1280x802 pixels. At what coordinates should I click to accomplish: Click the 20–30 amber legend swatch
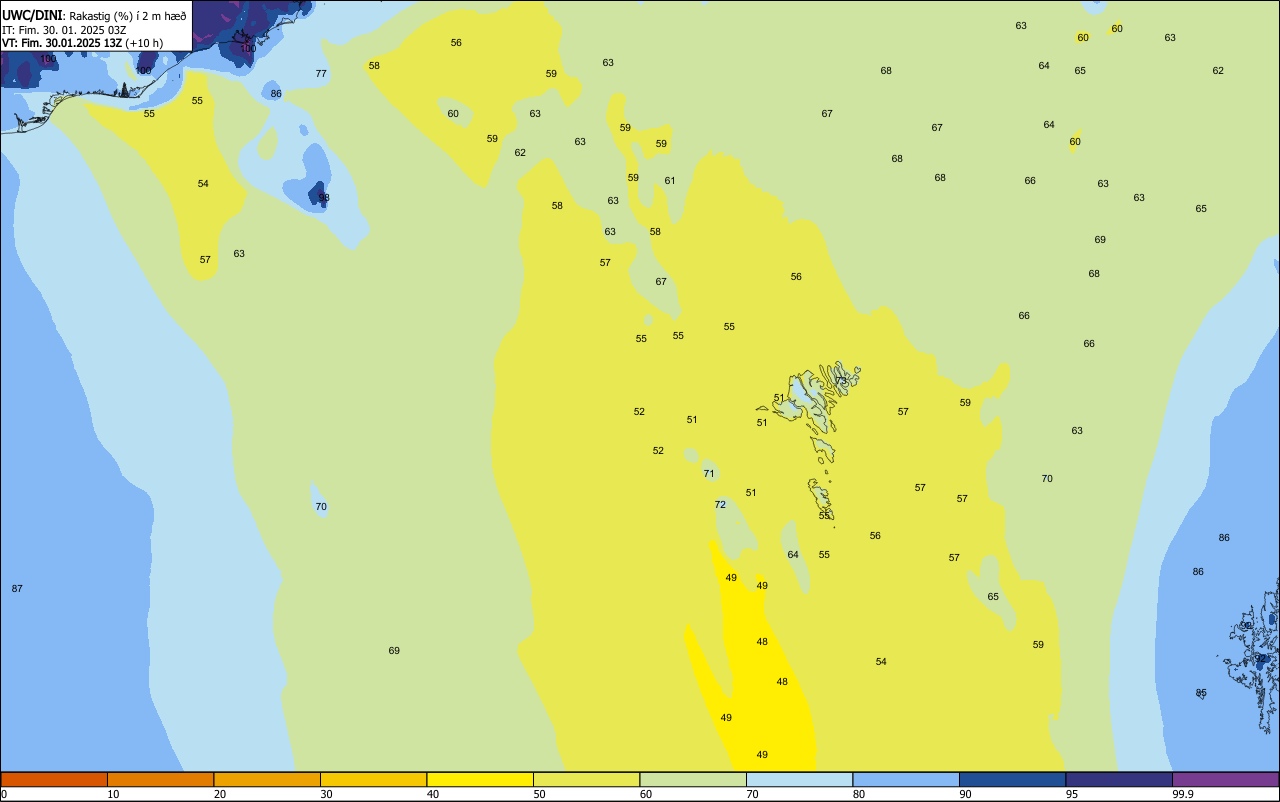pos(267,779)
